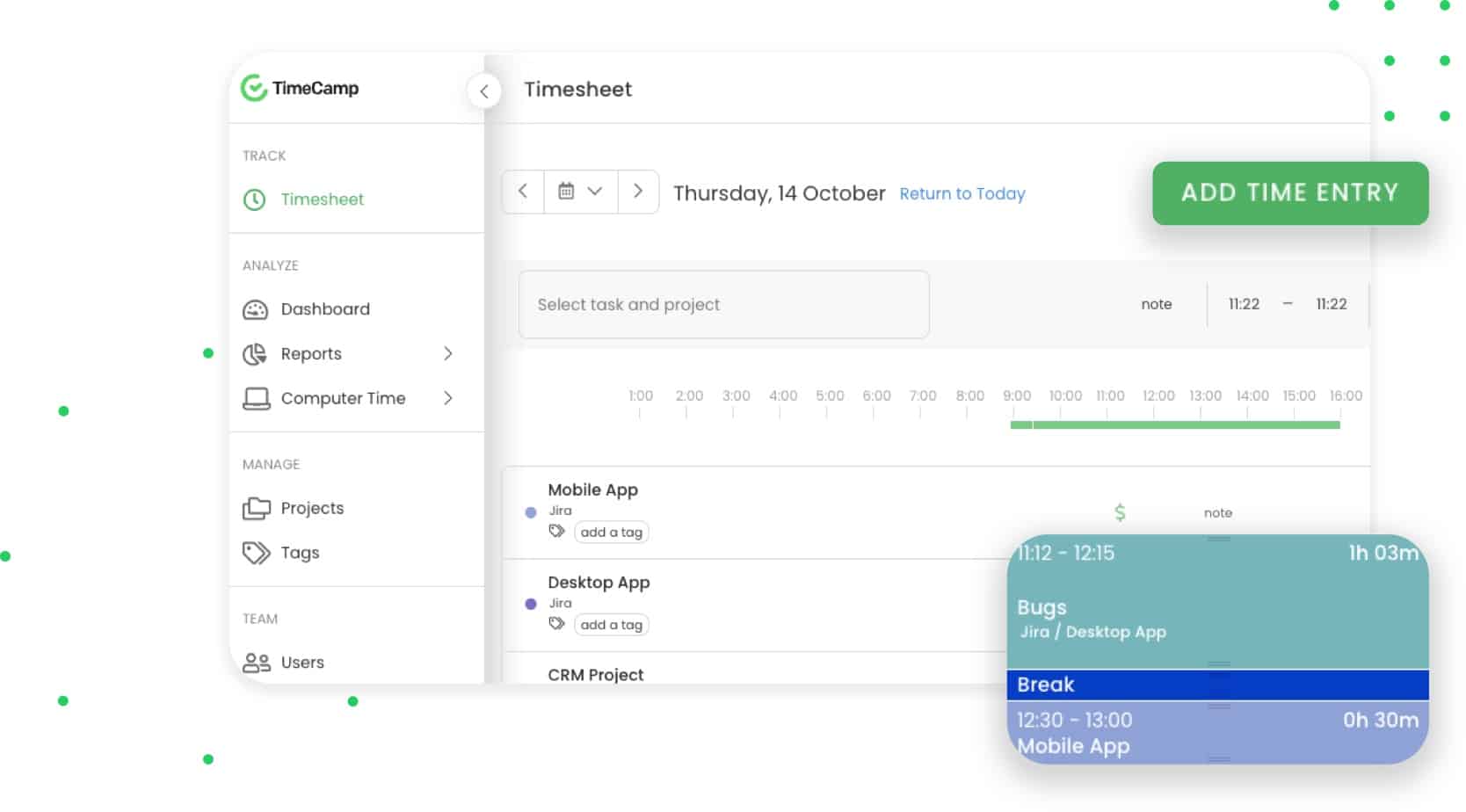Click the Computer Time laptop icon
This screenshot has height=812, width=1466.
[256, 399]
